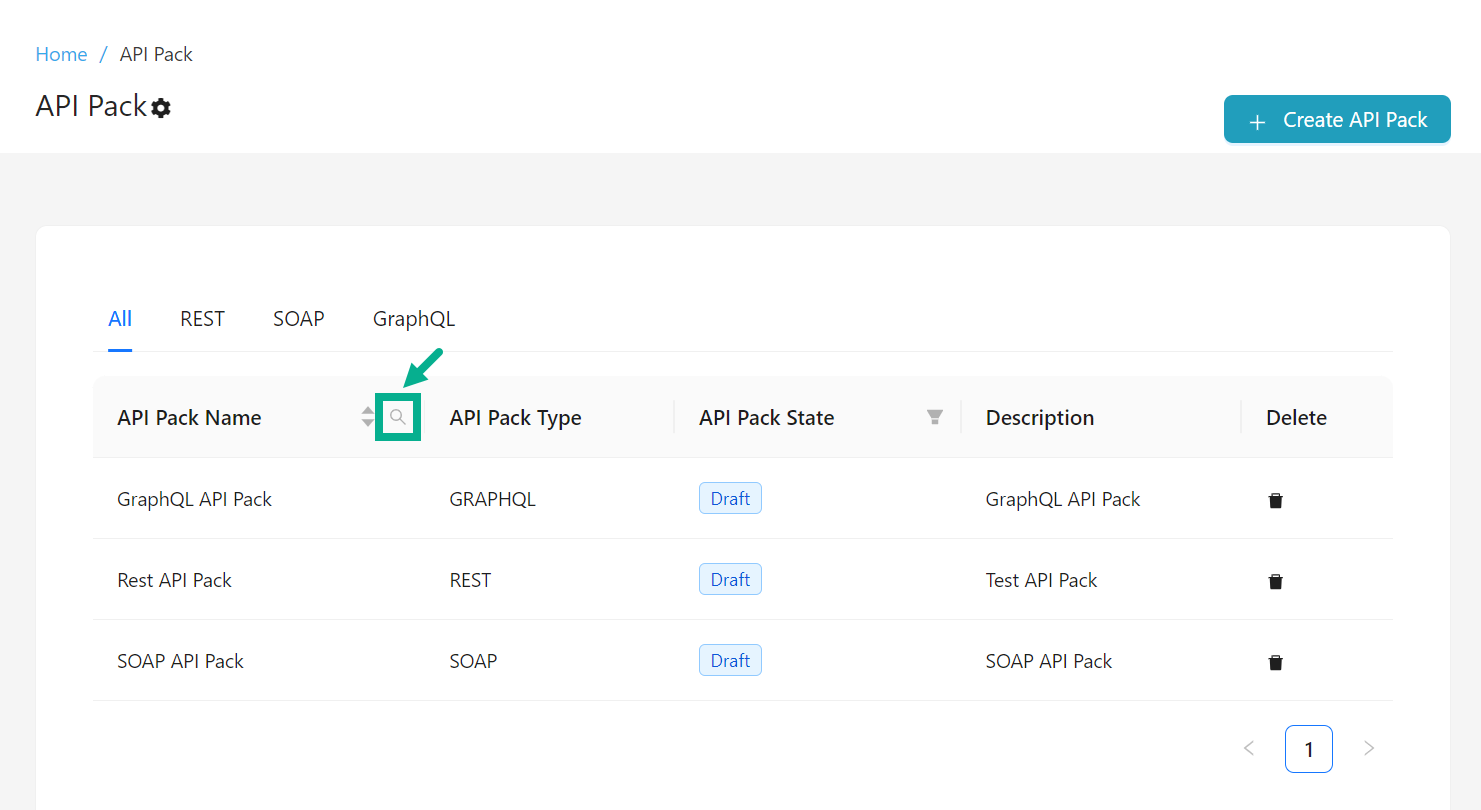This screenshot has width=1481, height=810.
Task: Select the All tab
Action: click(x=120, y=319)
